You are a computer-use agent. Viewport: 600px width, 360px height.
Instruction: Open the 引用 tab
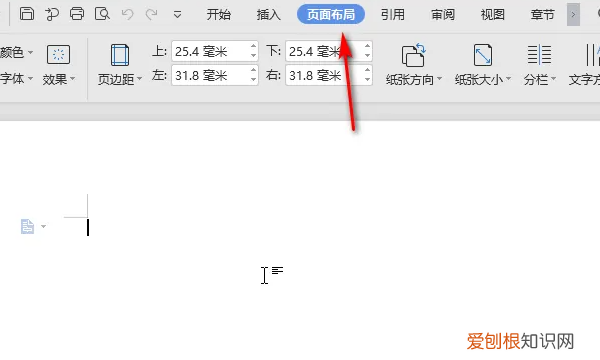coord(393,15)
